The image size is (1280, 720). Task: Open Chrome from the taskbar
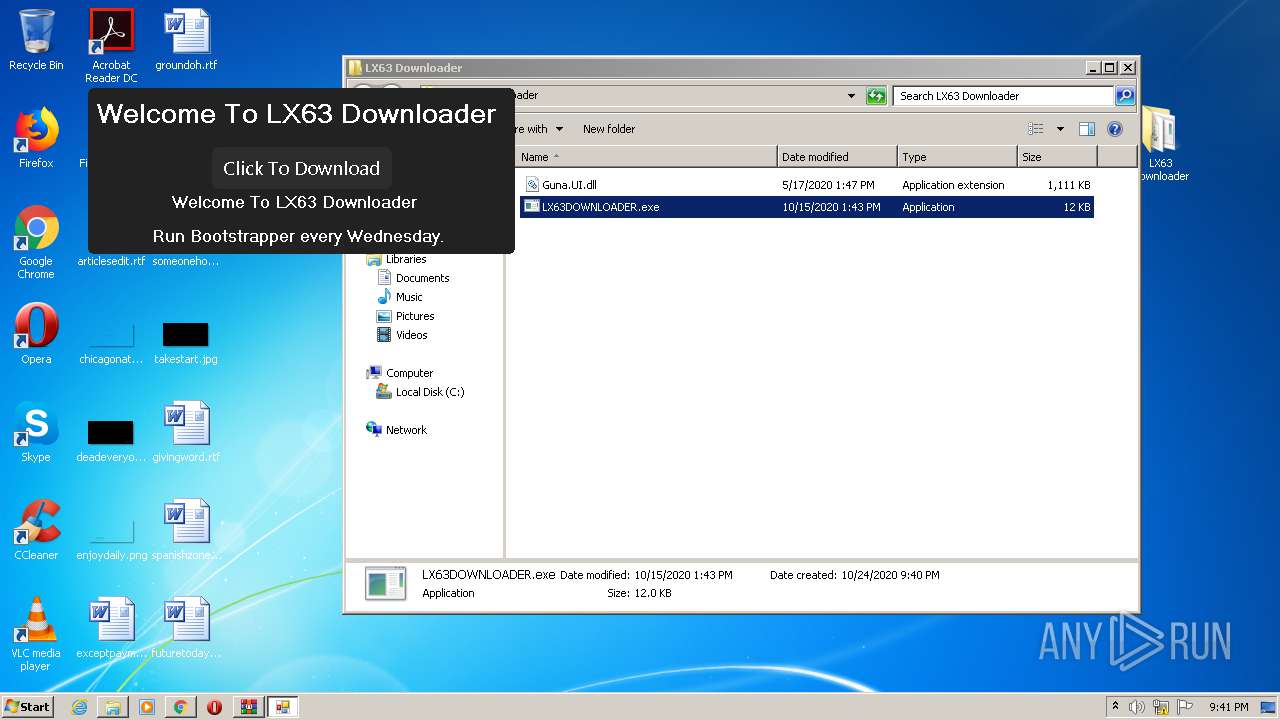coord(180,707)
